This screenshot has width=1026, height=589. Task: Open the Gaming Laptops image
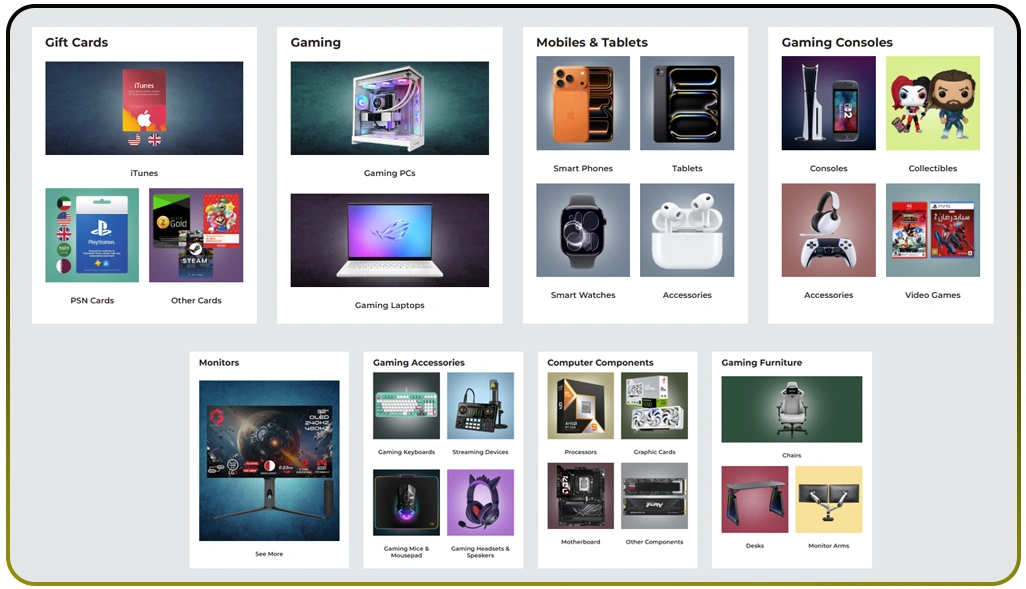pos(389,240)
